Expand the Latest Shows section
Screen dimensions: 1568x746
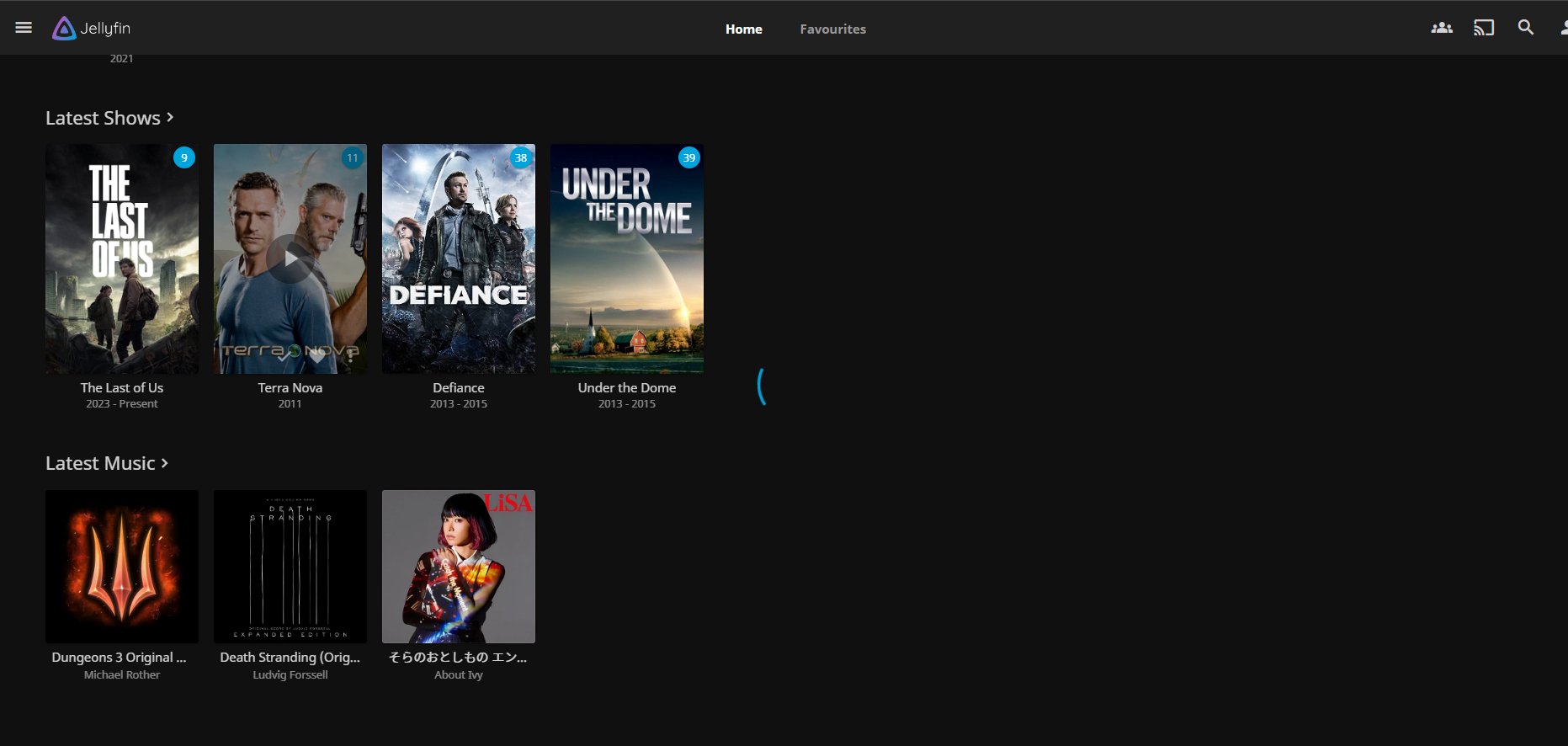point(109,118)
